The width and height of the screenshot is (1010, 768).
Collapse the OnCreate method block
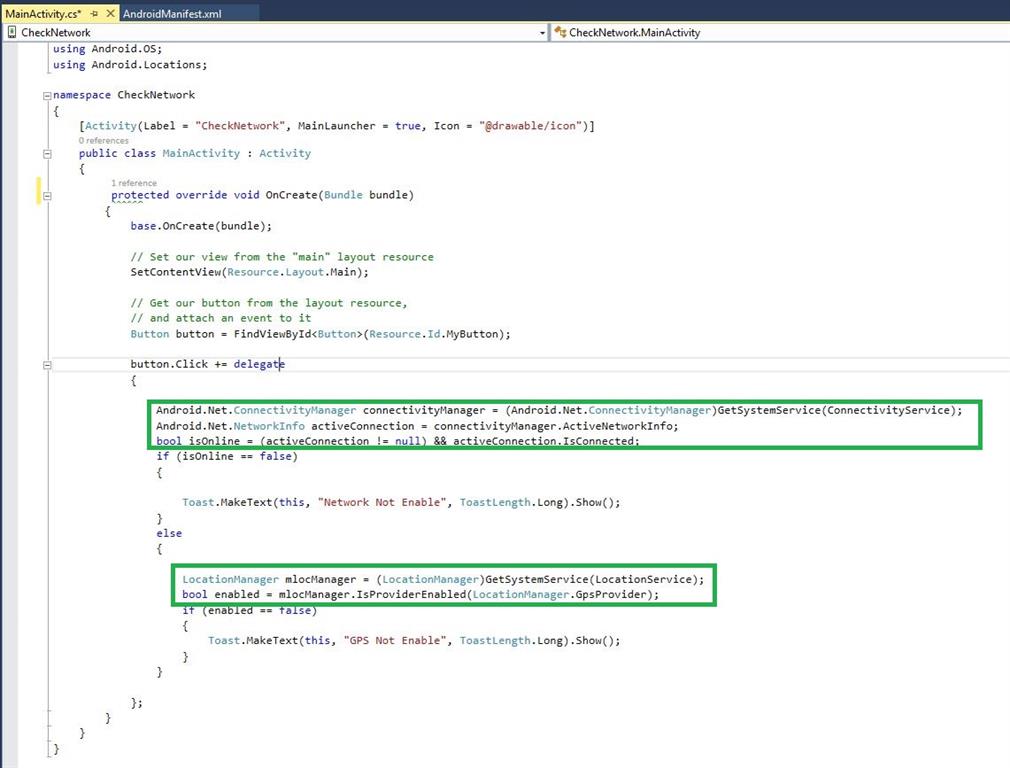tap(46, 195)
